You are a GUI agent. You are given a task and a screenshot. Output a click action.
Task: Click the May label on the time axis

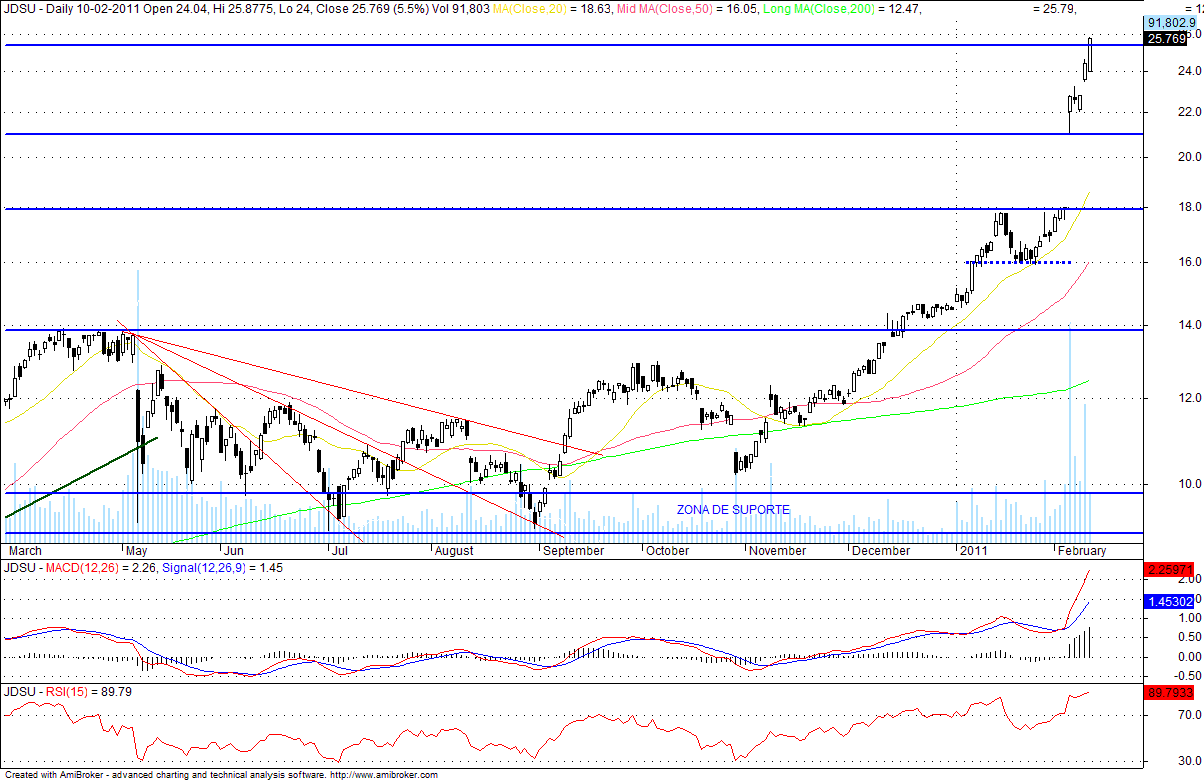click(137, 550)
